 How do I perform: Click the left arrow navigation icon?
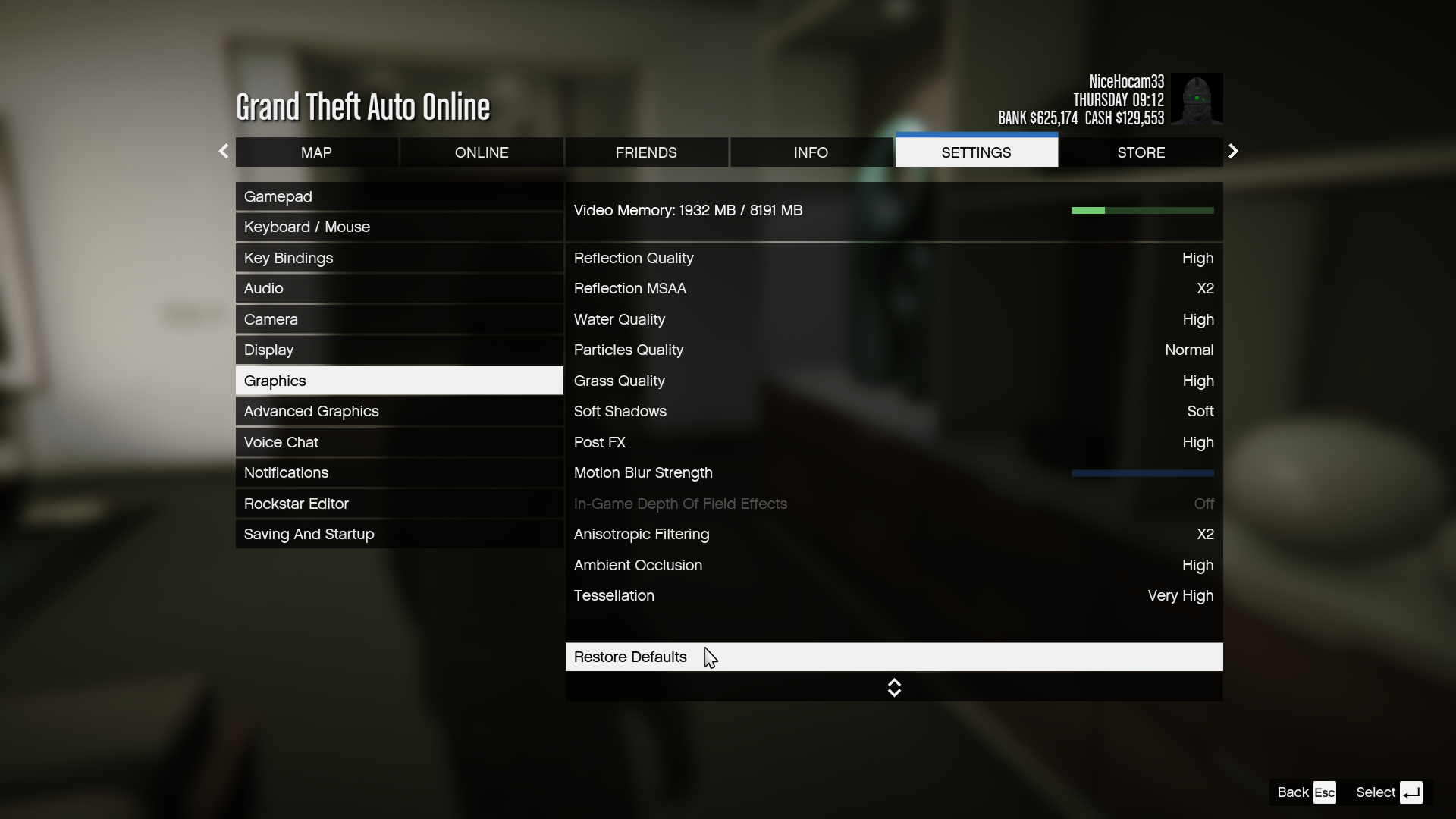pos(224,152)
